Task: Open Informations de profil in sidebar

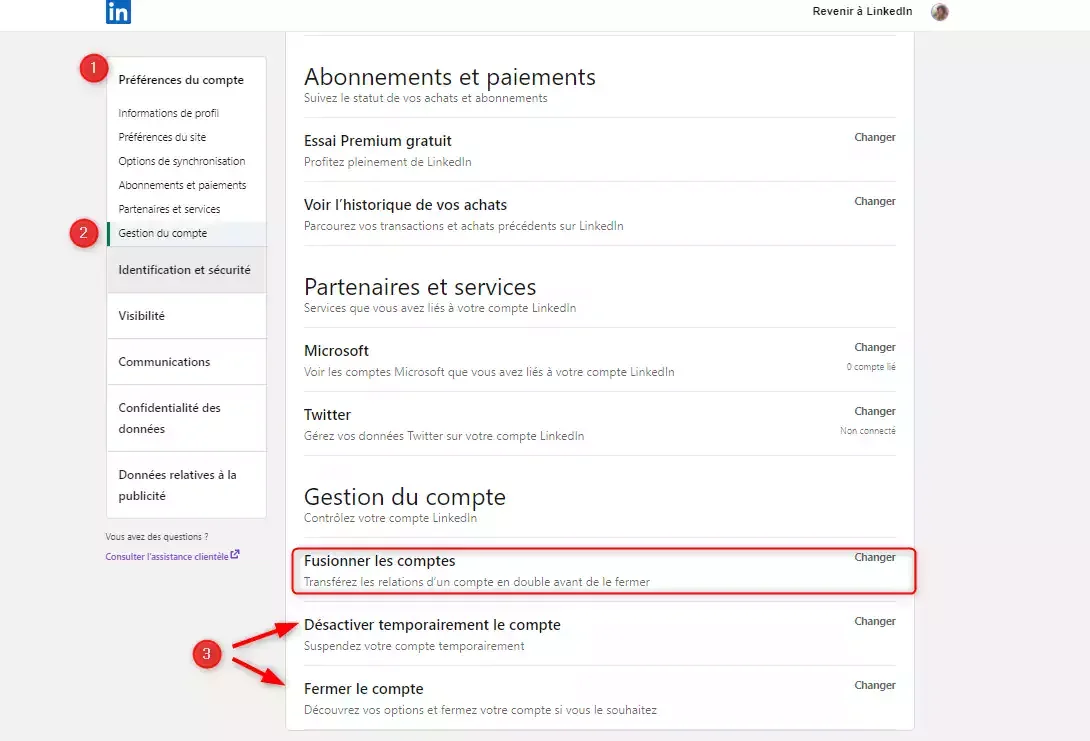Action: [168, 113]
